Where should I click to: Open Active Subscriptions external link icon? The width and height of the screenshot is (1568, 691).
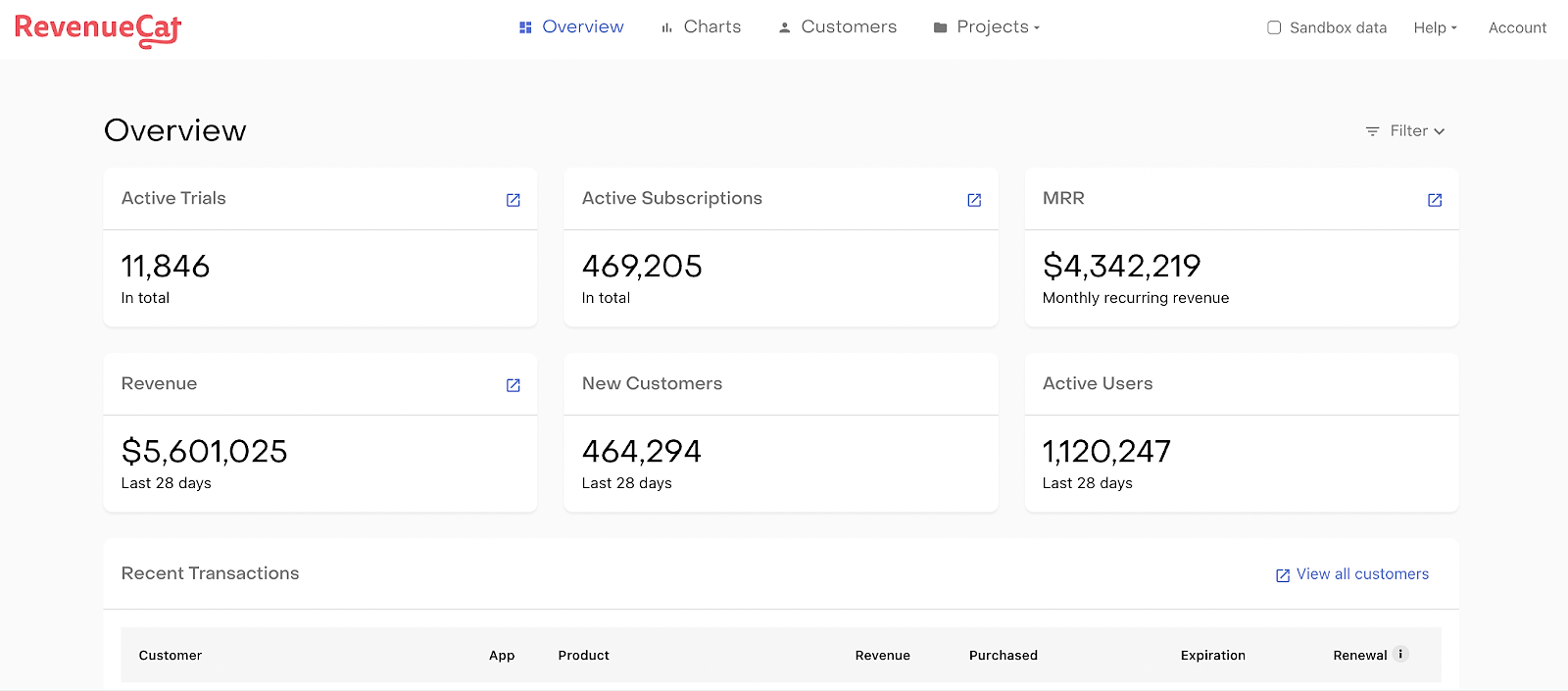[x=974, y=200]
